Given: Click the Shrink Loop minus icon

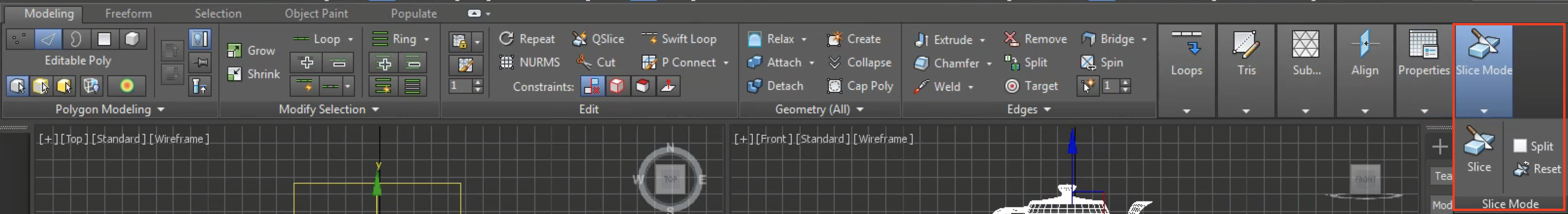Looking at the screenshot, I should tap(338, 63).
